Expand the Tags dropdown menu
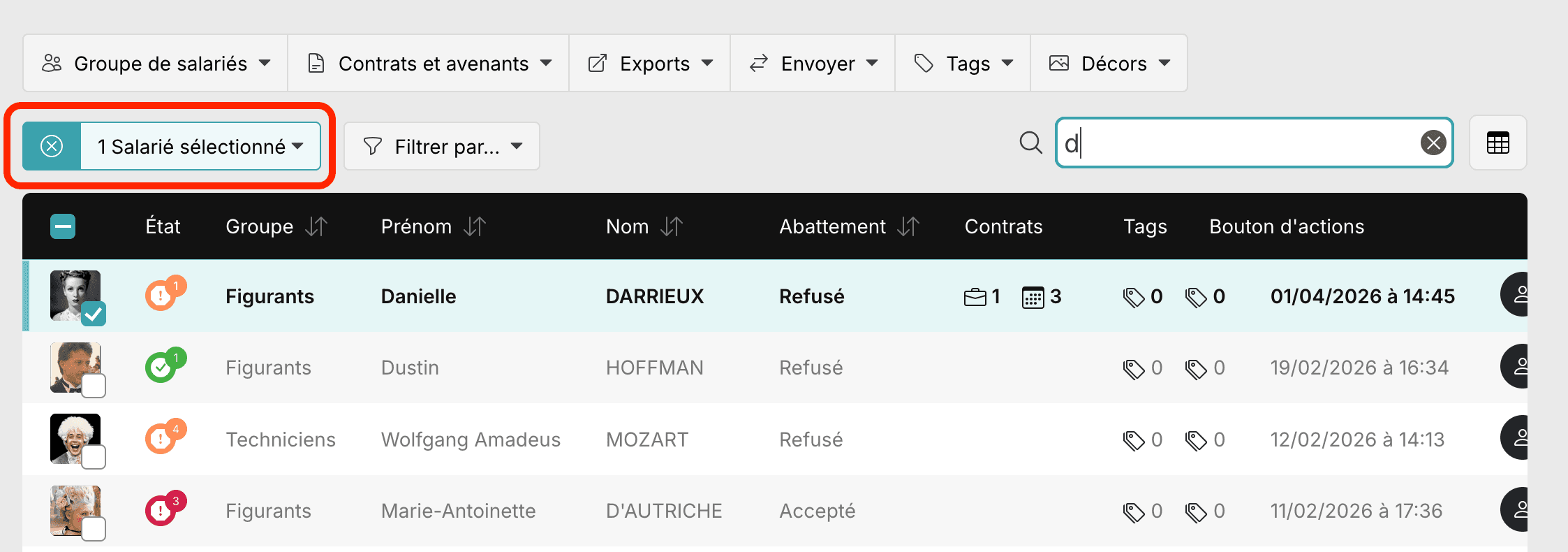 tap(963, 63)
